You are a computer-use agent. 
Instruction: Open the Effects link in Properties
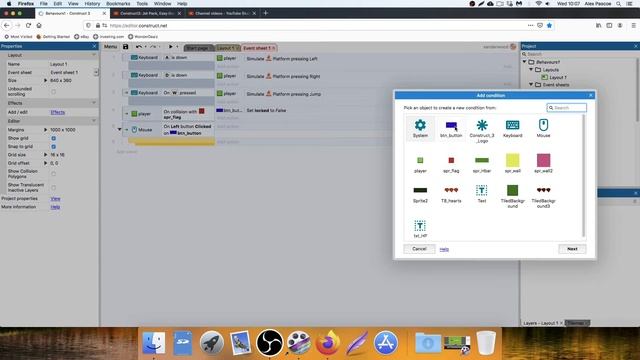(x=58, y=112)
